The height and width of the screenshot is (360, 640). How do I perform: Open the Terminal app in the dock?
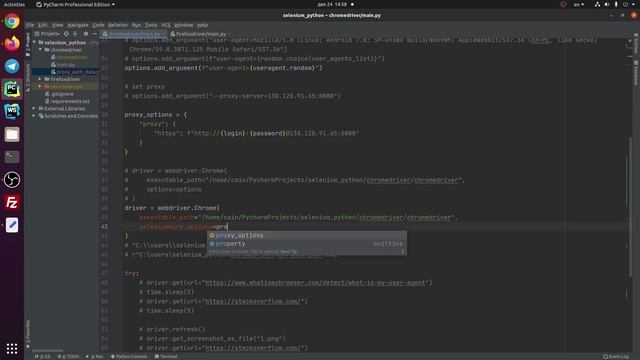pos(12,157)
